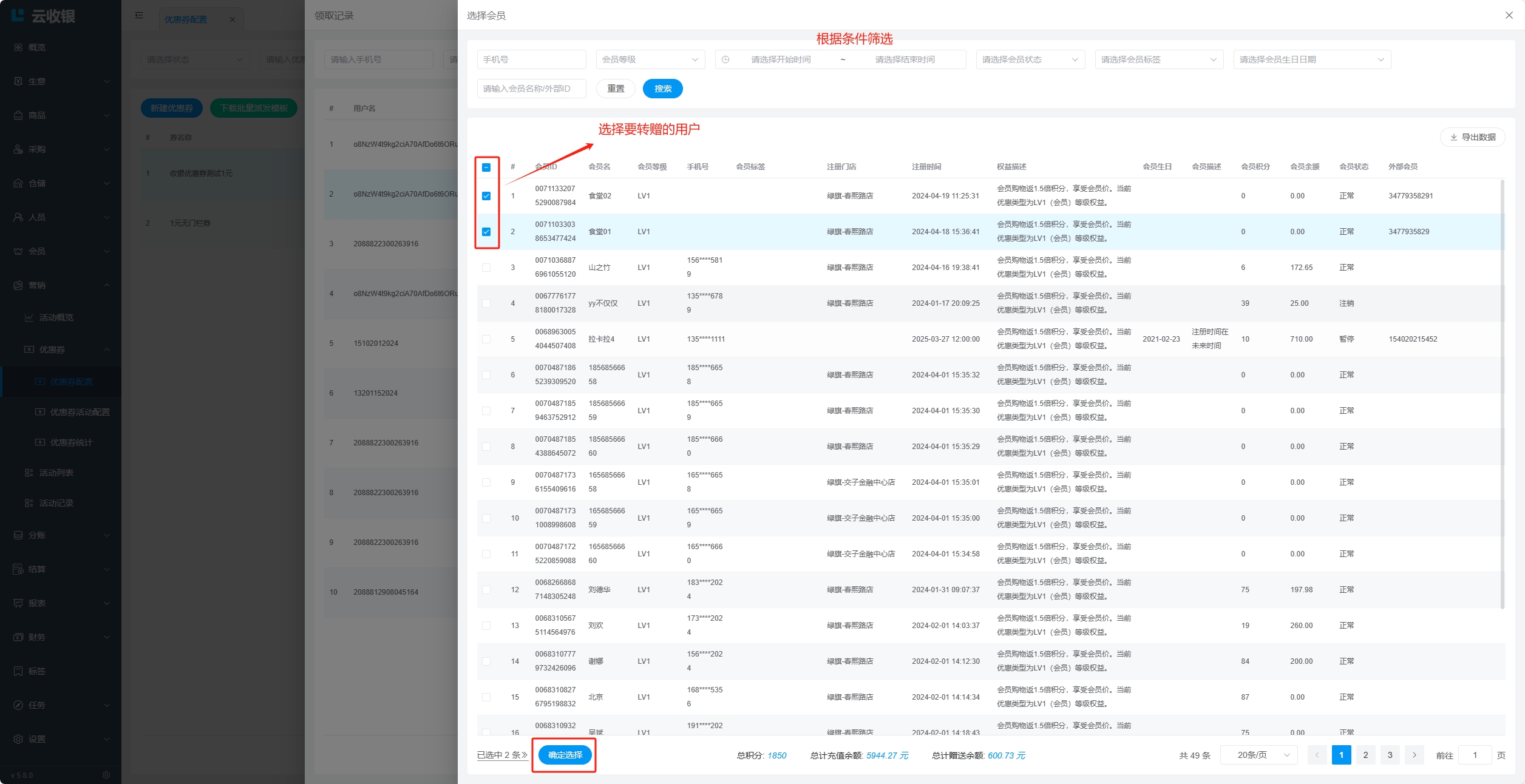Click the sidebar collapse hamburger icon
This screenshot has width=1525, height=784.
pyautogui.click(x=139, y=16)
